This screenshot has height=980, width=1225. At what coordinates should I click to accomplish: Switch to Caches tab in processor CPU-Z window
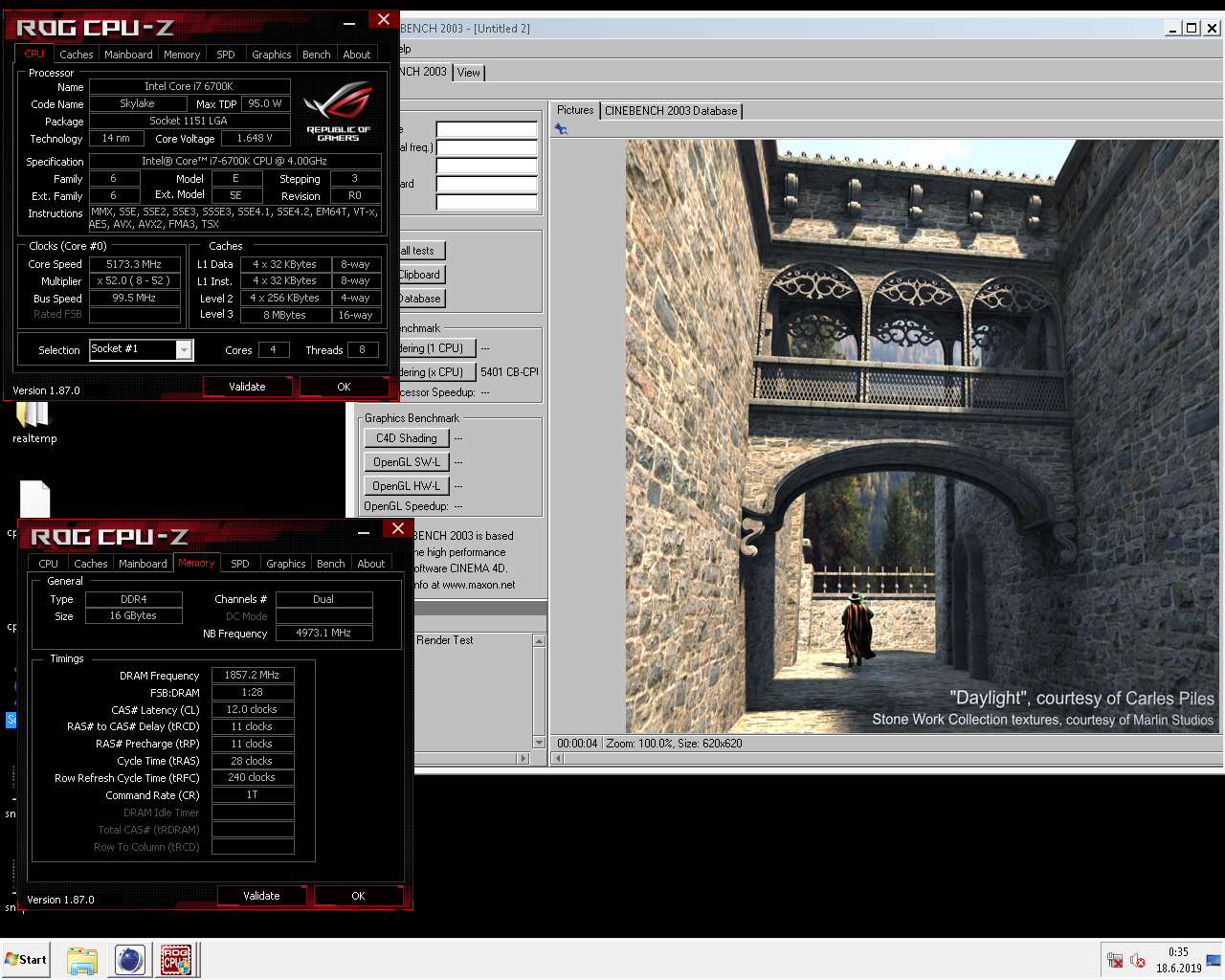point(77,55)
